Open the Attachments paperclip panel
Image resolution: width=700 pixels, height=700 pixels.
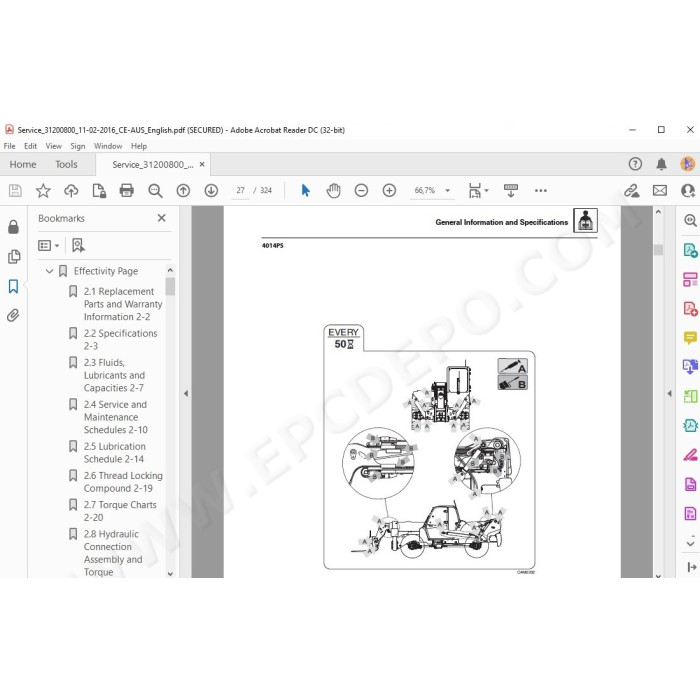(13, 316)
